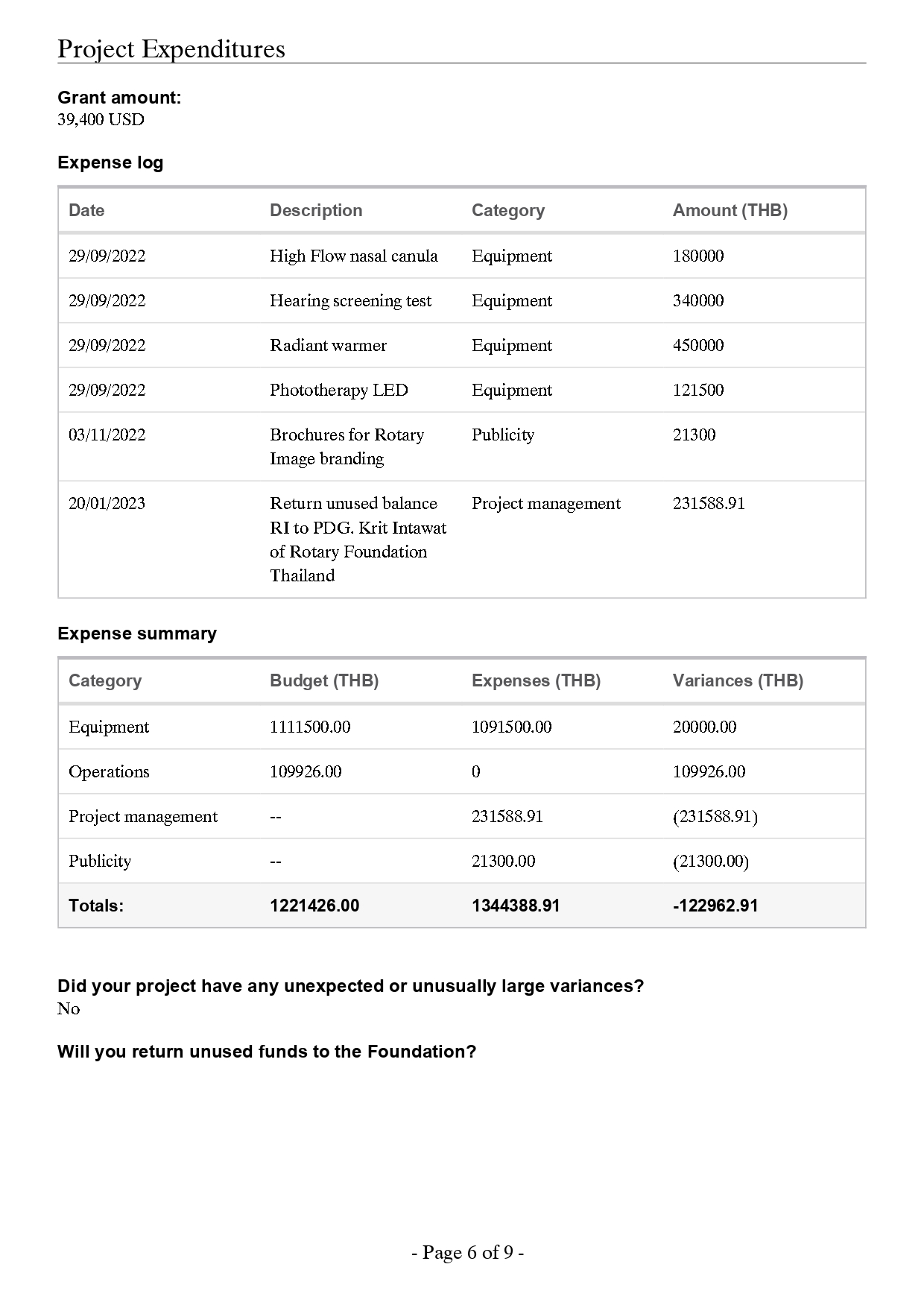This screenshot has height=1308, width=924.
Task: Select the Brochures for Rotary Image branding entry
Action: point(346,446)
